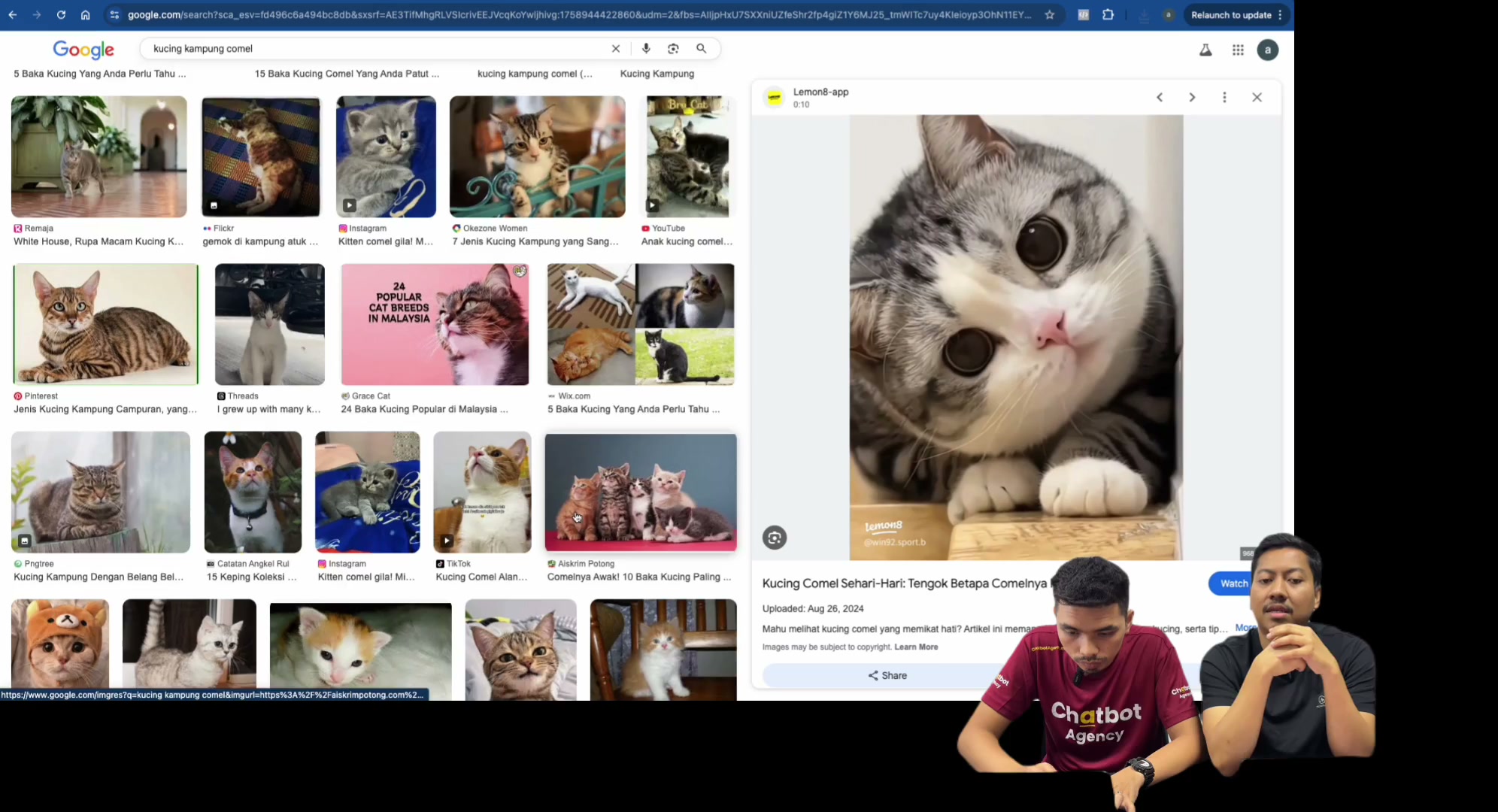Open the Grace Cat 24 Popular Cat Breeds image
This screenshot has height=812, width=1498.
(x=435, y=324)
